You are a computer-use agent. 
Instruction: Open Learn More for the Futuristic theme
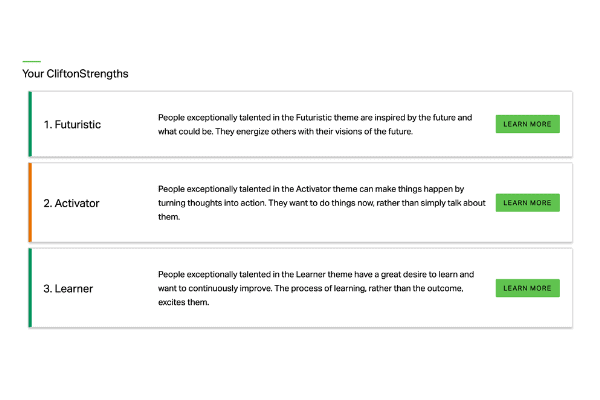point(527,124)
